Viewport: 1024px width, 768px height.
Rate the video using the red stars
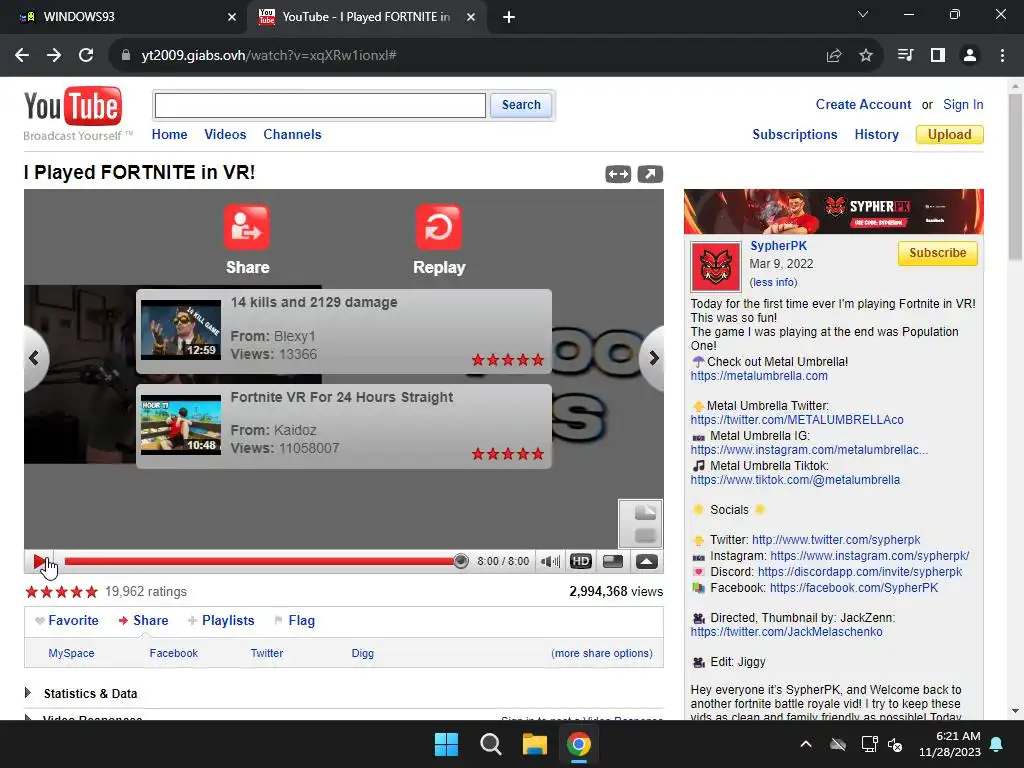pyautogui.click(x=61, y=592)
